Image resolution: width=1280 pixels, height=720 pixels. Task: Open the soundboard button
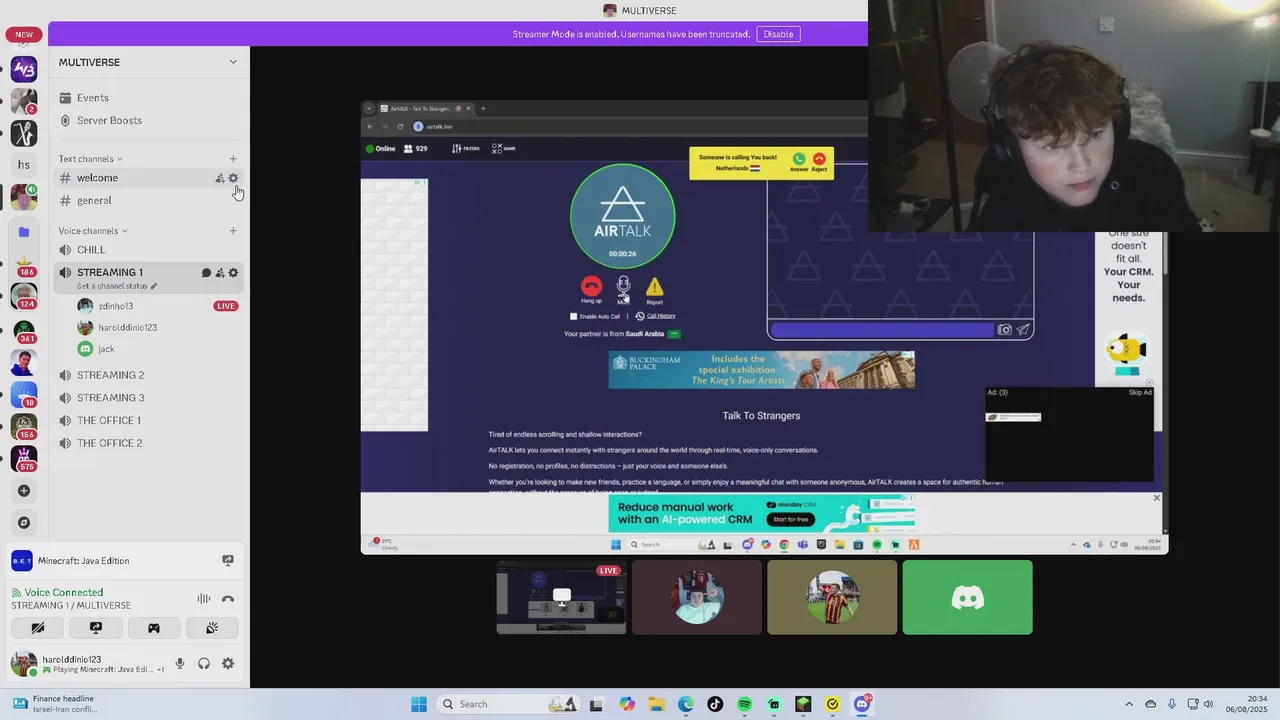coord(212,628)
